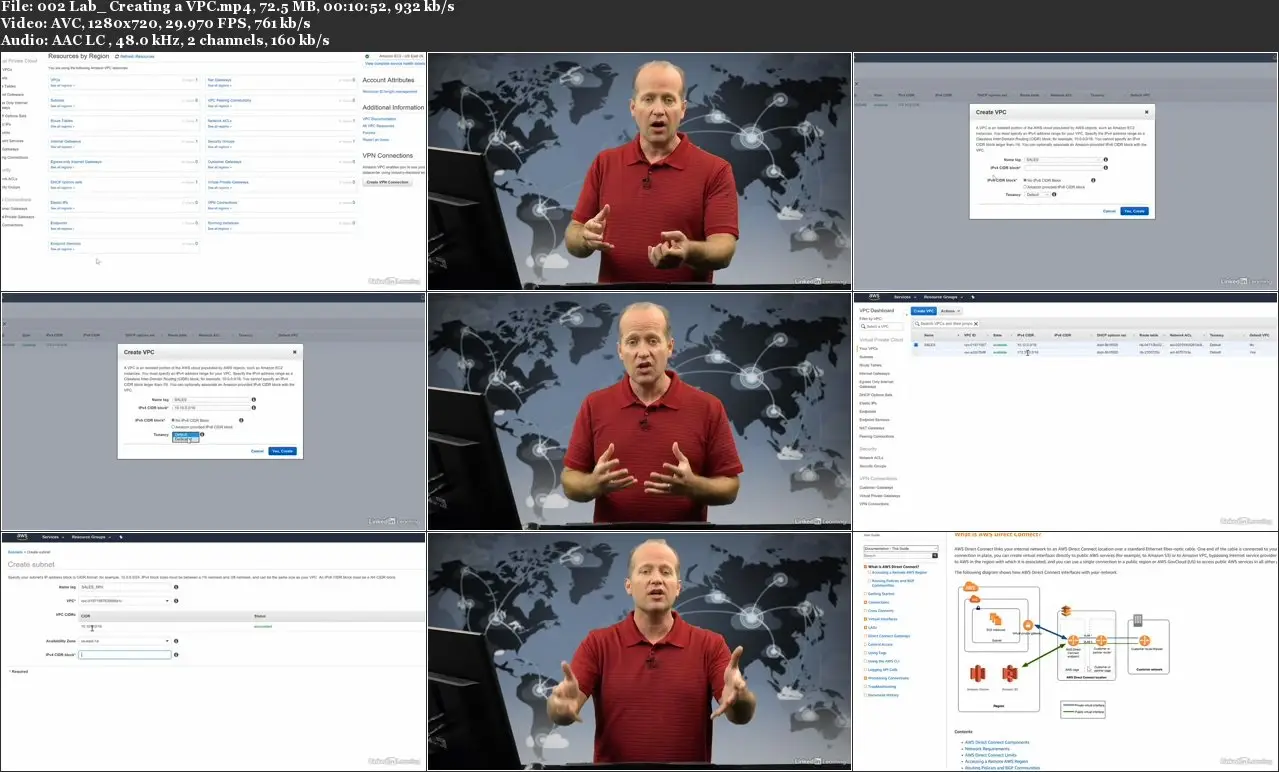The height and width of the screenshot is (772, 1279).
Task: Click the AWS logo on the Create subnet page
Action: point(21,537)
